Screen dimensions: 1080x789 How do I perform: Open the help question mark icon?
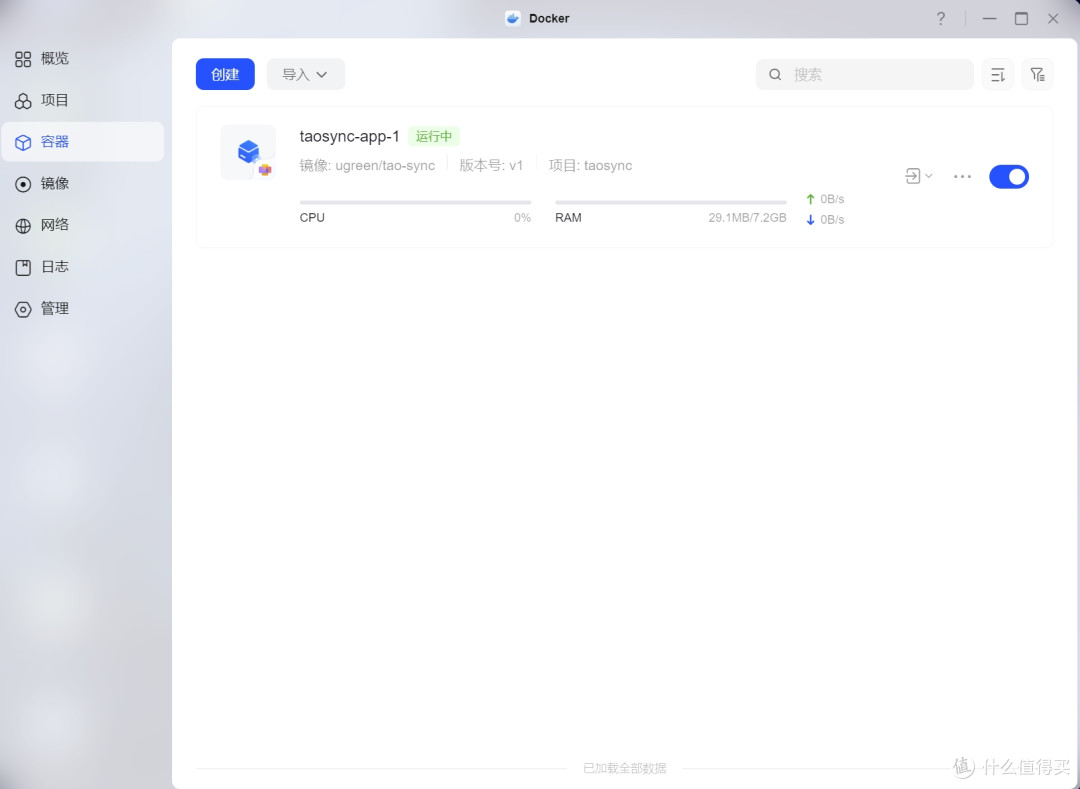pos(941,19)
